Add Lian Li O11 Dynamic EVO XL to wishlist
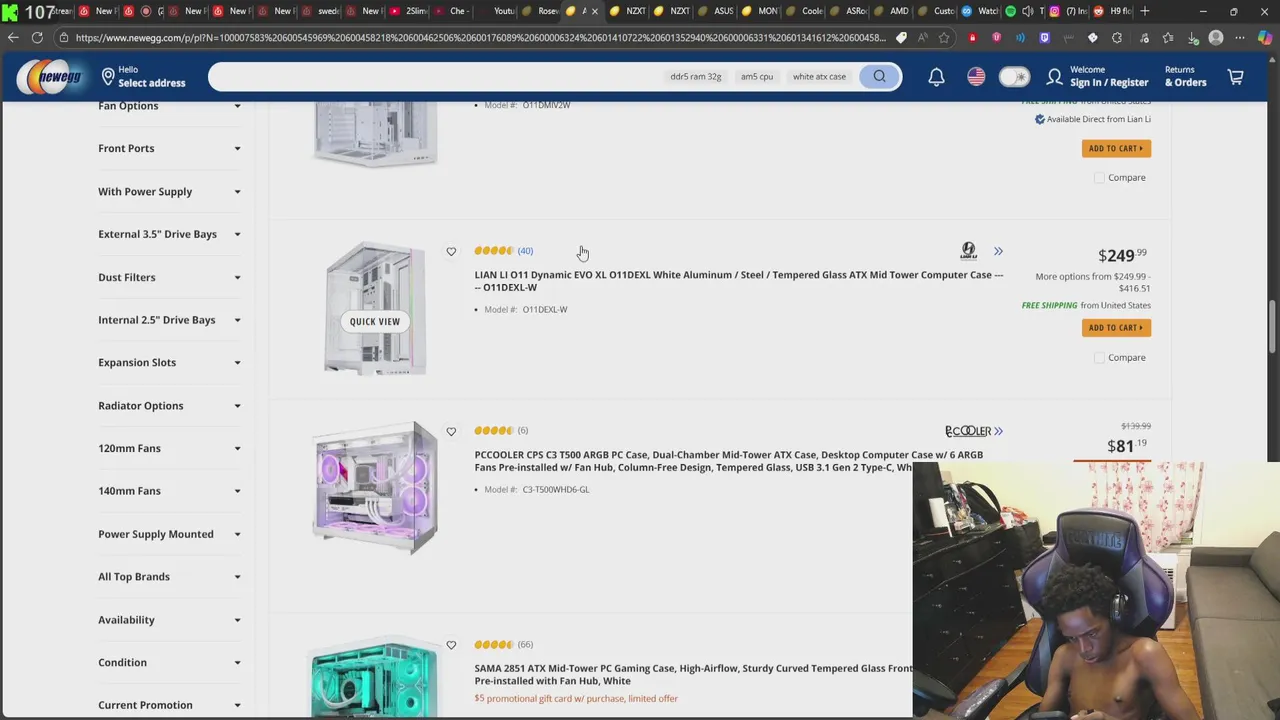 click(x=451, y=252)
